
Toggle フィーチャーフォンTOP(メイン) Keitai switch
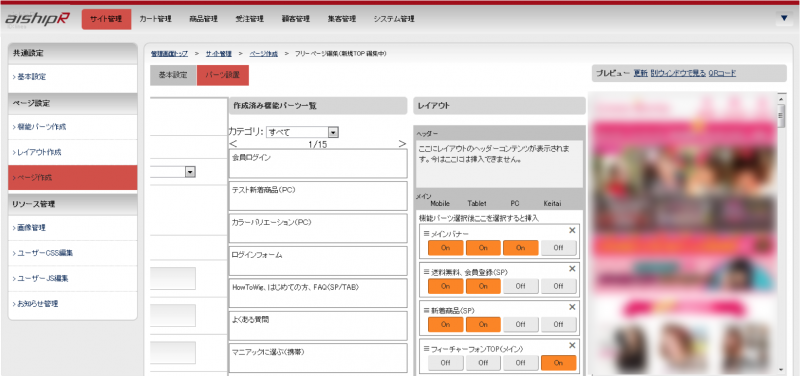(559, 363)
